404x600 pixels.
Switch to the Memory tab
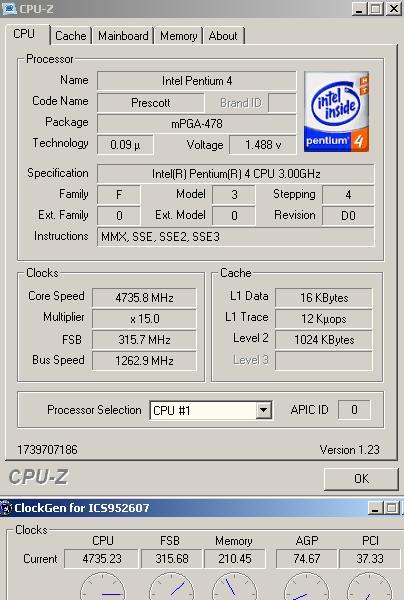(x=178, y=36)
